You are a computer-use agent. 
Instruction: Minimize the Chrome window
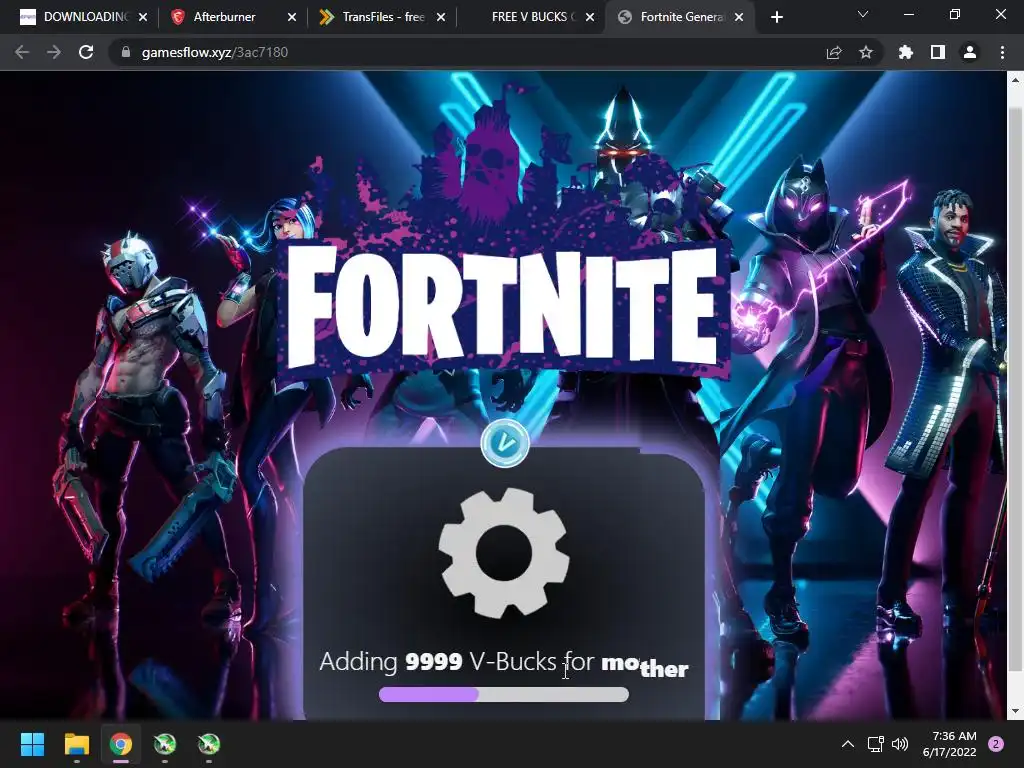908,14
